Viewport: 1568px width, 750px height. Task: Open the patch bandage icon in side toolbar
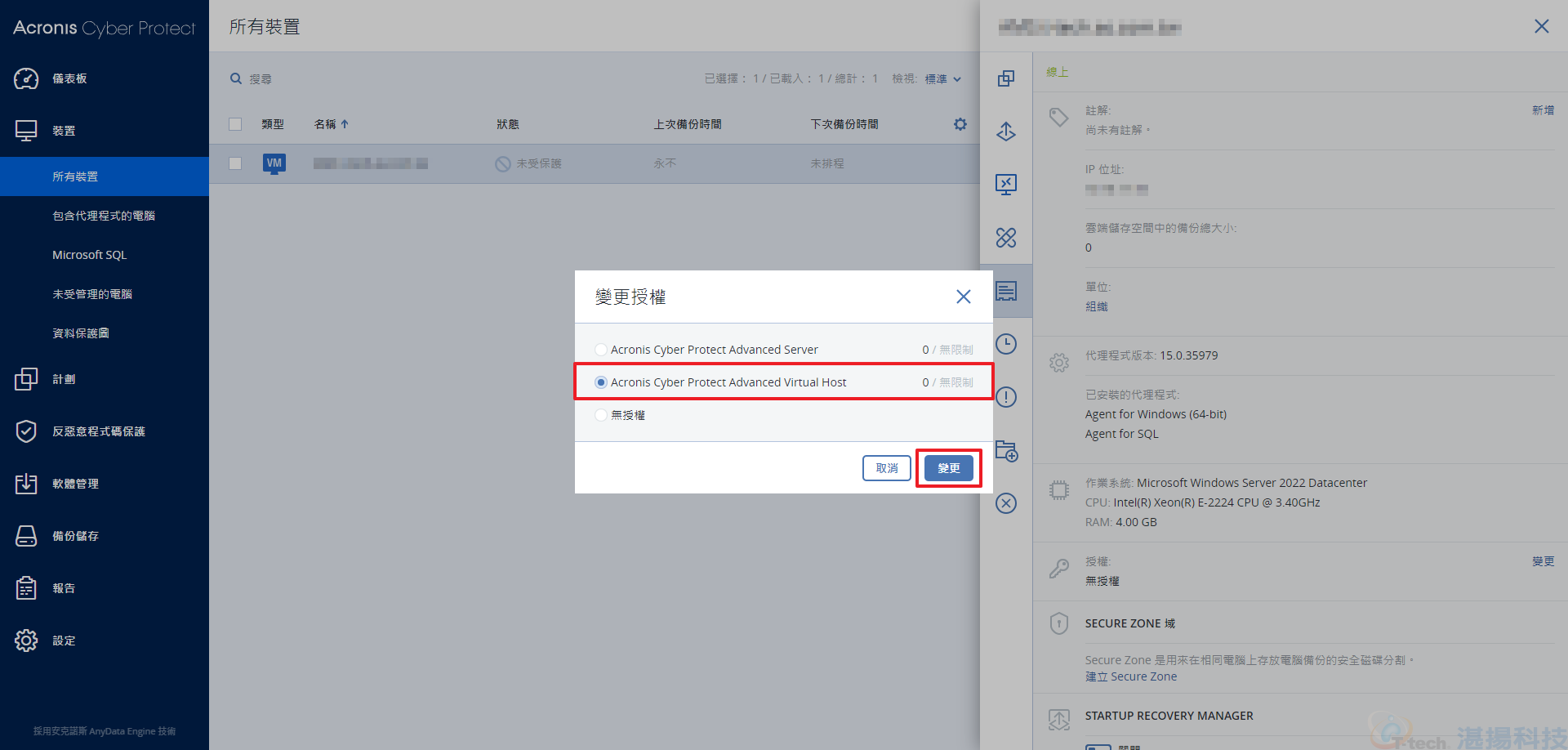click(x=1006, y=238)
